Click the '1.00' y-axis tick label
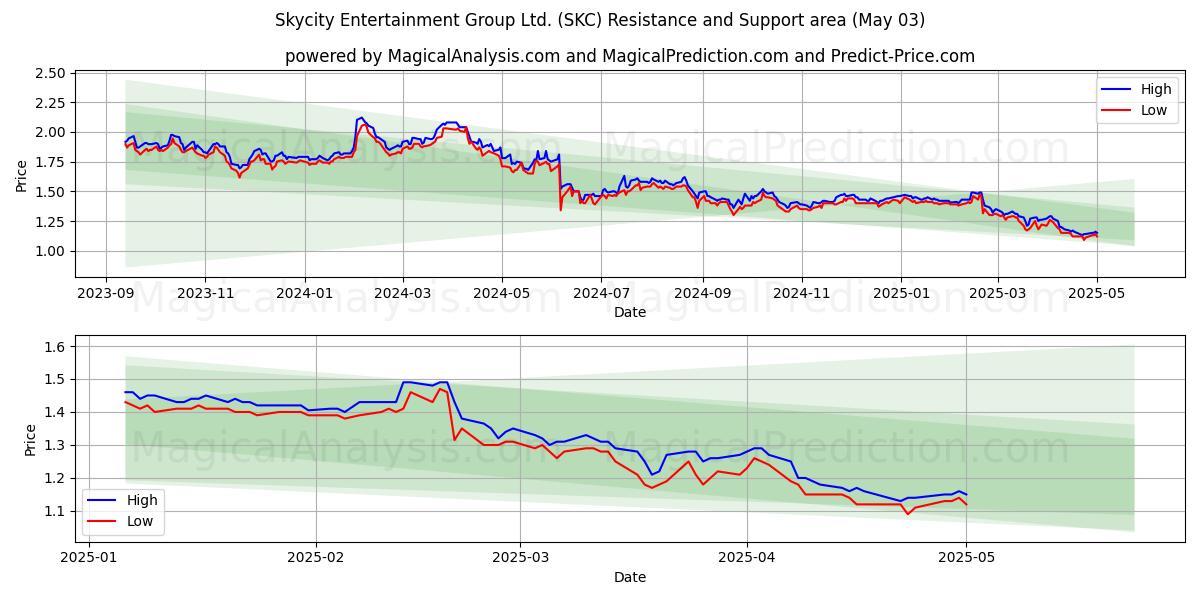The width and height of the screenshot is (1200, 600). 51,251
